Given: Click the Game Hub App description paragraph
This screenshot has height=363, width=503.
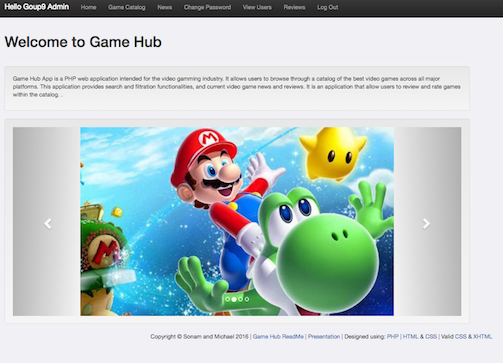Looking at the screenshot, I should coord(237,87).
